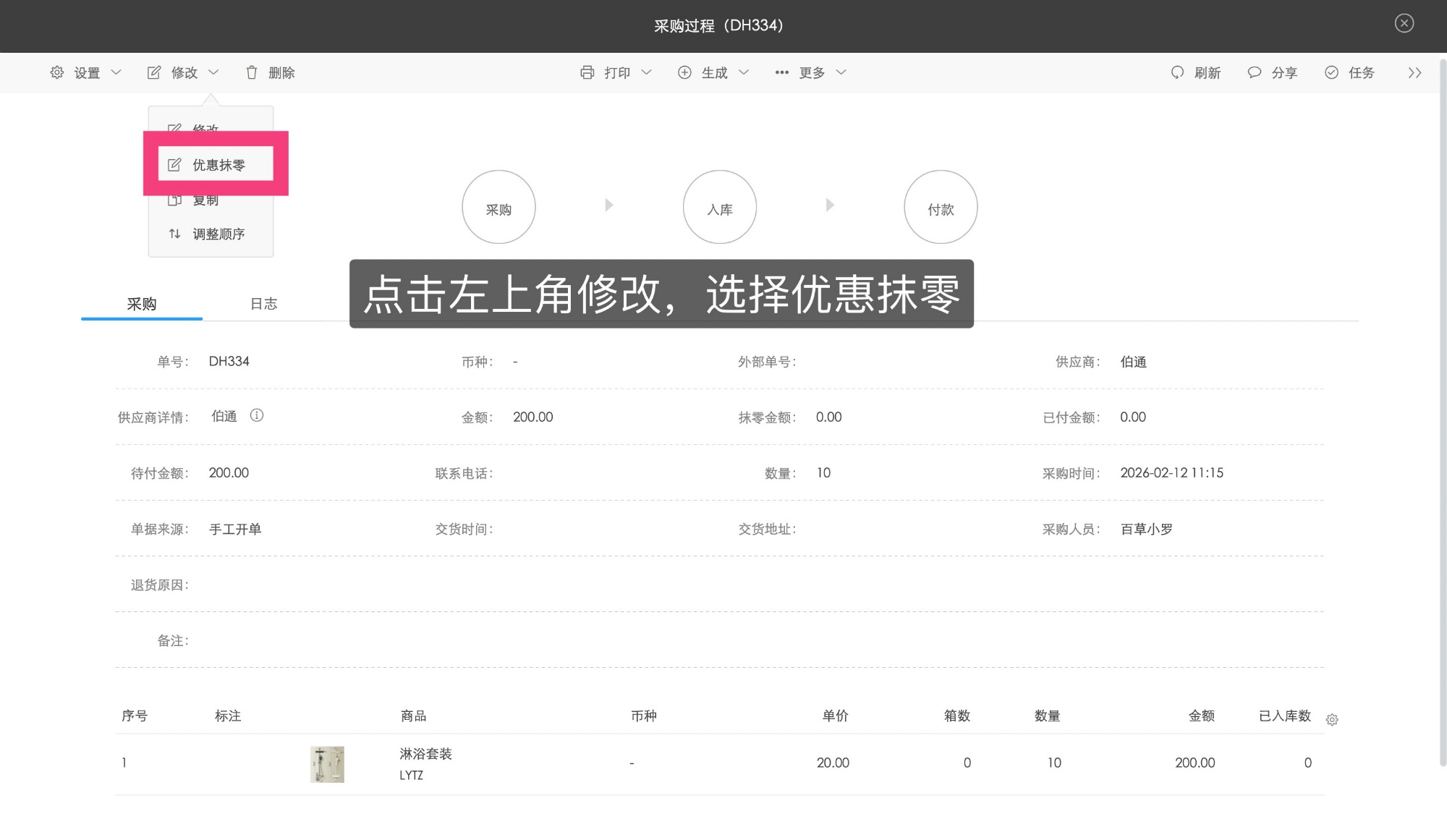Open table column settings gear icon
Image resolution: width=1447 pixels, height=840 pixels.
(x=1332, y=720)
